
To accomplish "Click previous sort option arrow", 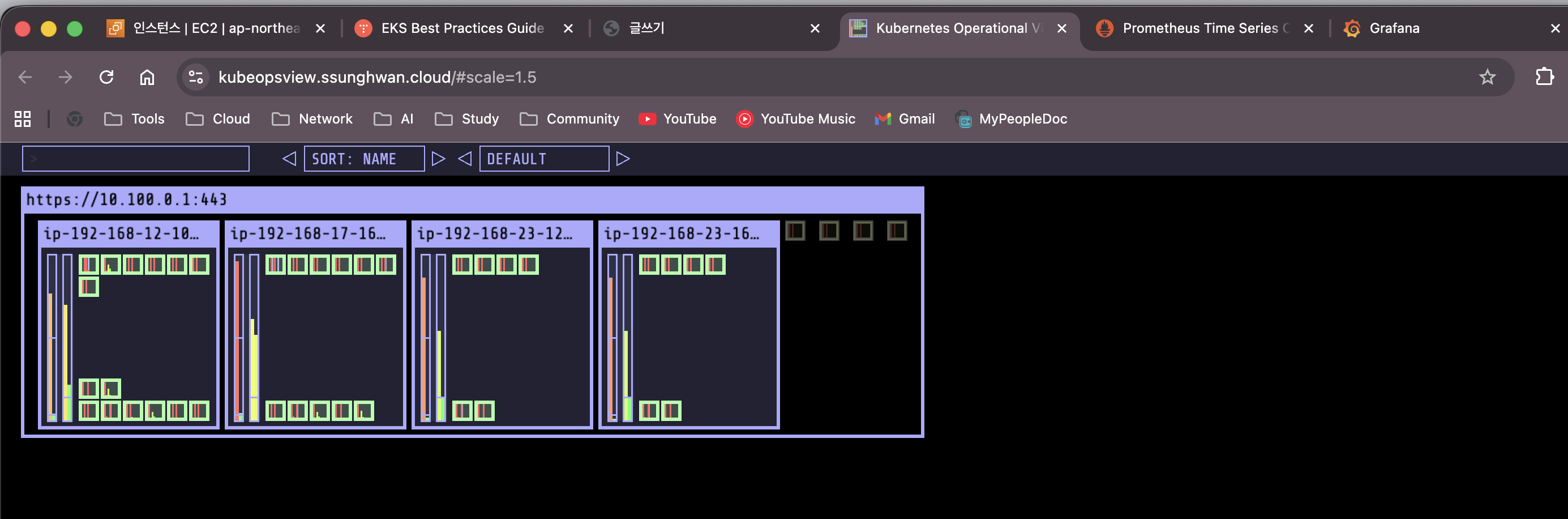I will [289, 159].
